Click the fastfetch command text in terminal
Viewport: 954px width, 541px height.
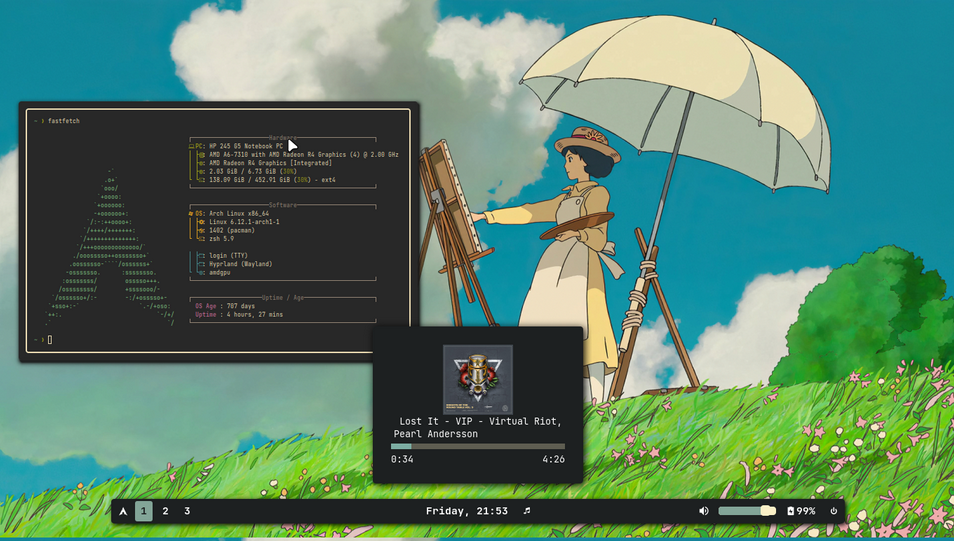coord(64,121)
